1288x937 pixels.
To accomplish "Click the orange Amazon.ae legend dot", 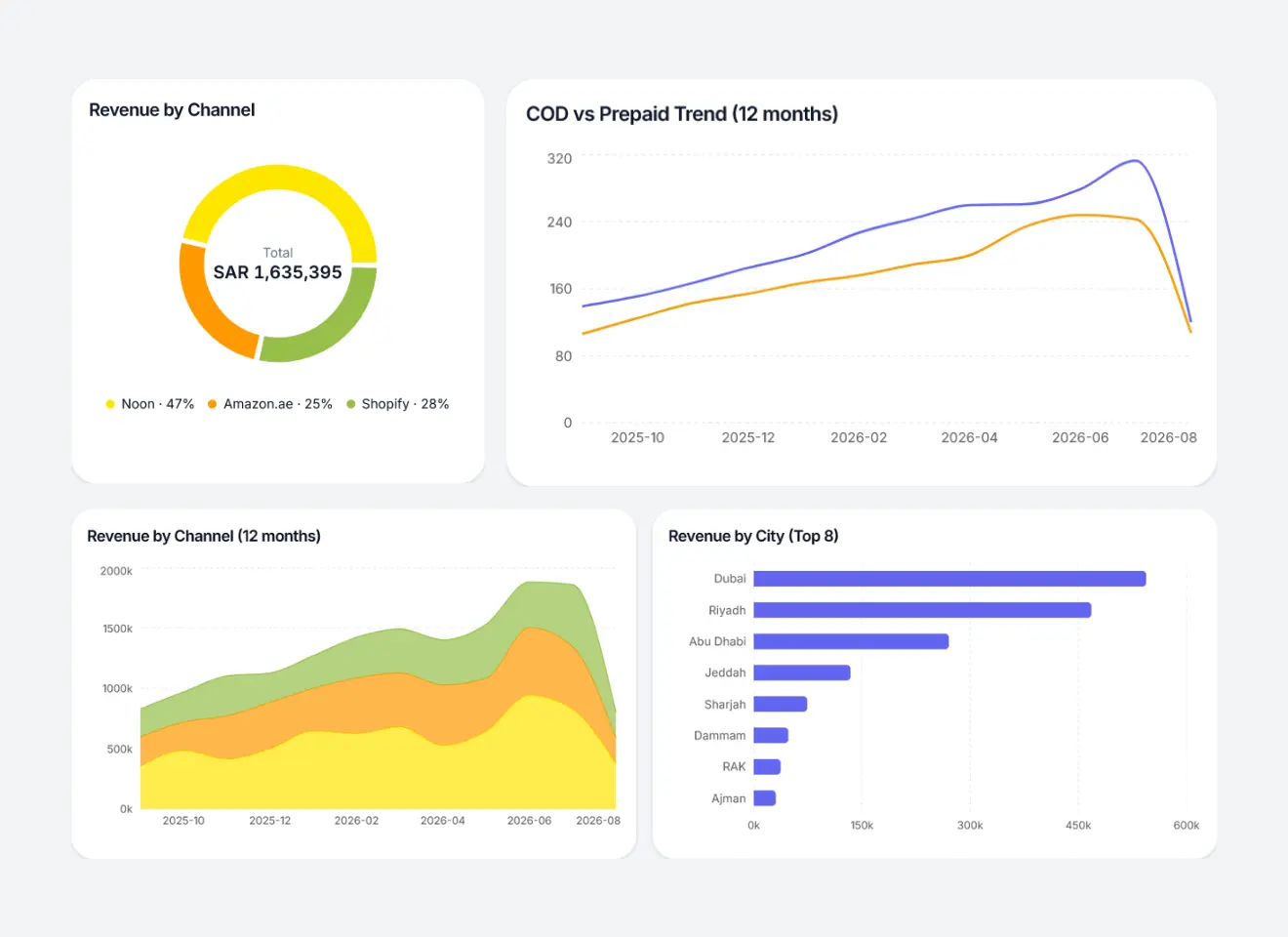I will (212, 404).
